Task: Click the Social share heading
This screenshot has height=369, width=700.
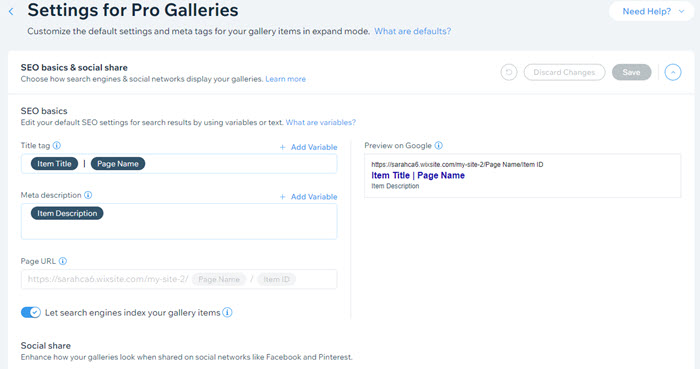Action: [x=46, y=346]
